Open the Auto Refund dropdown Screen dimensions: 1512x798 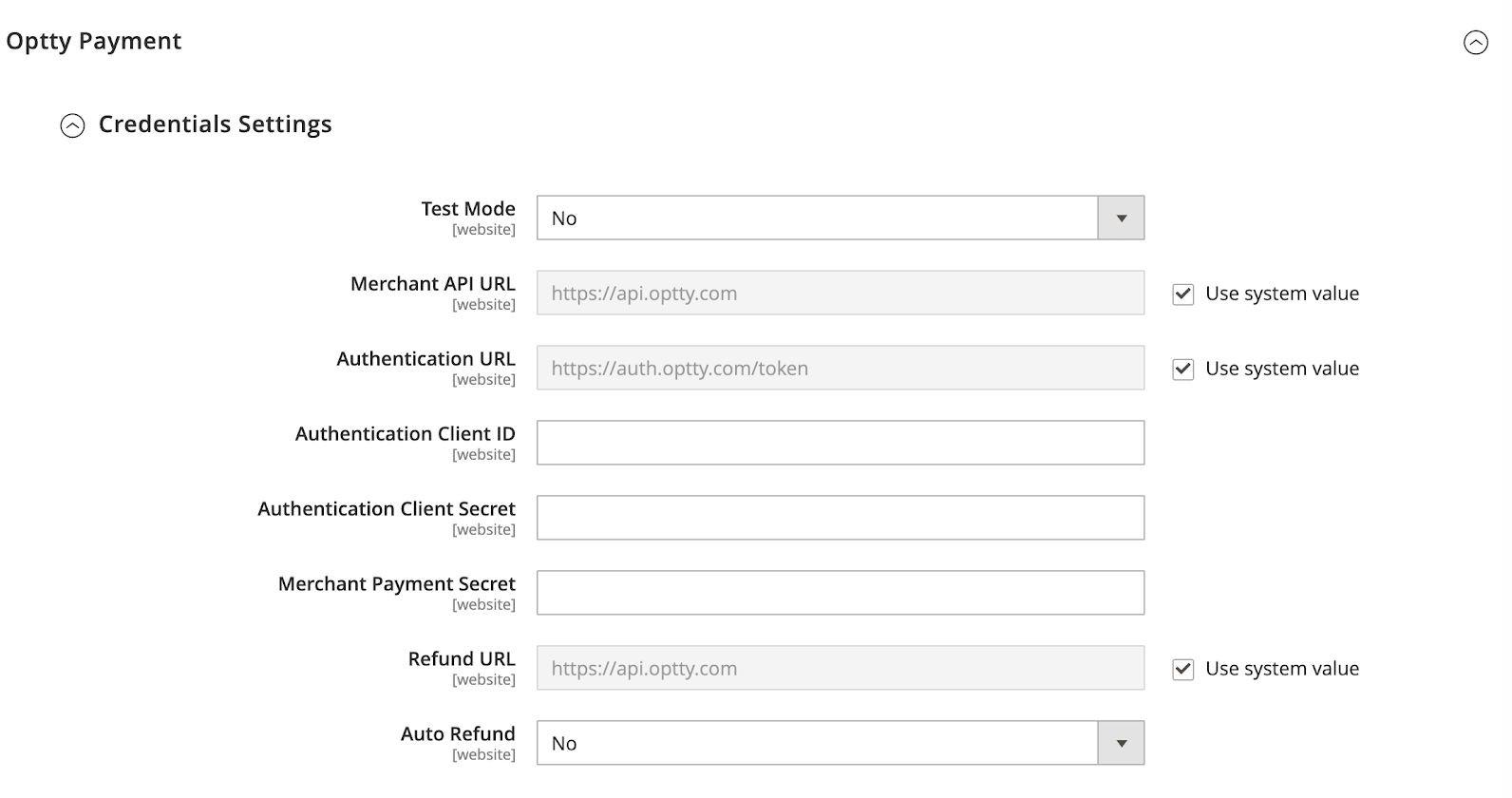pos(817,743)
